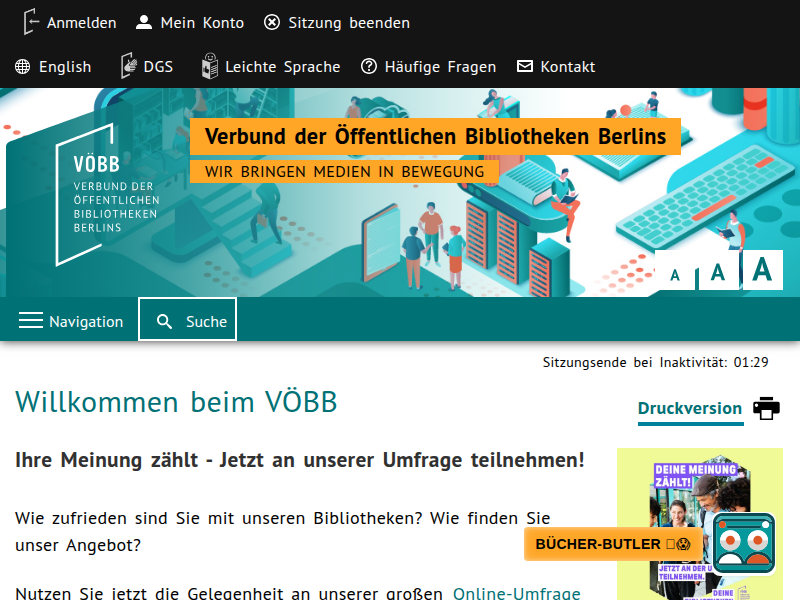
Task: Select smallest font size A
Action: coord(675,274)
